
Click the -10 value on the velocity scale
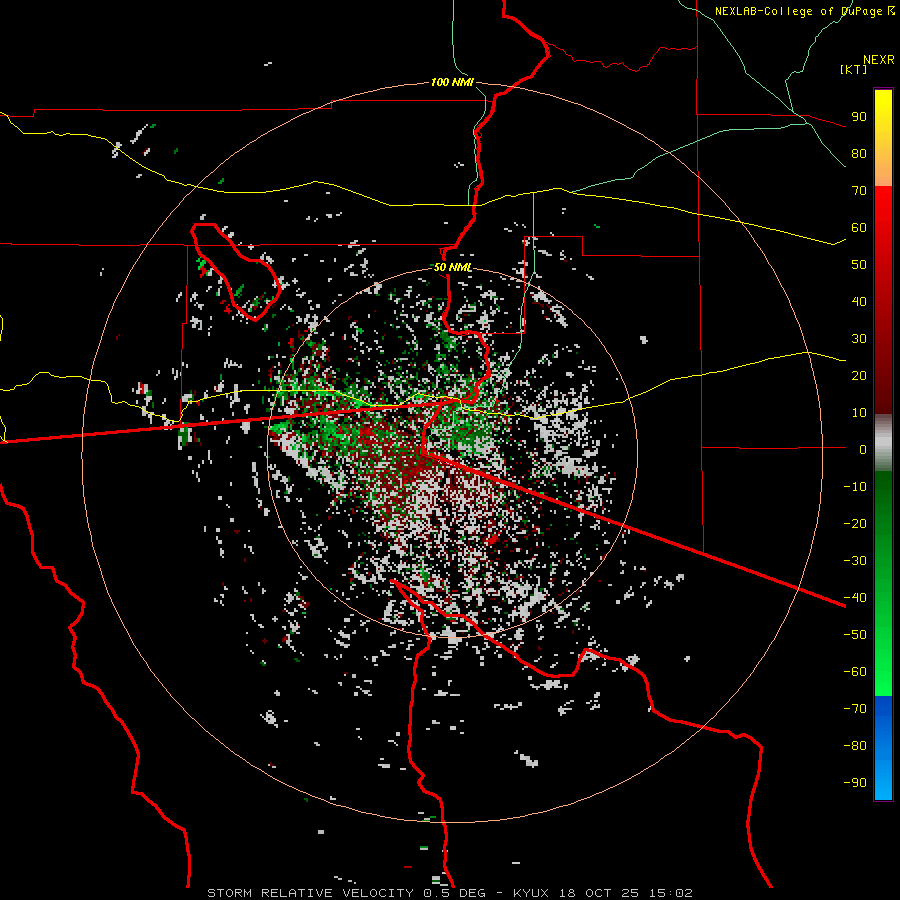point(855,487)
